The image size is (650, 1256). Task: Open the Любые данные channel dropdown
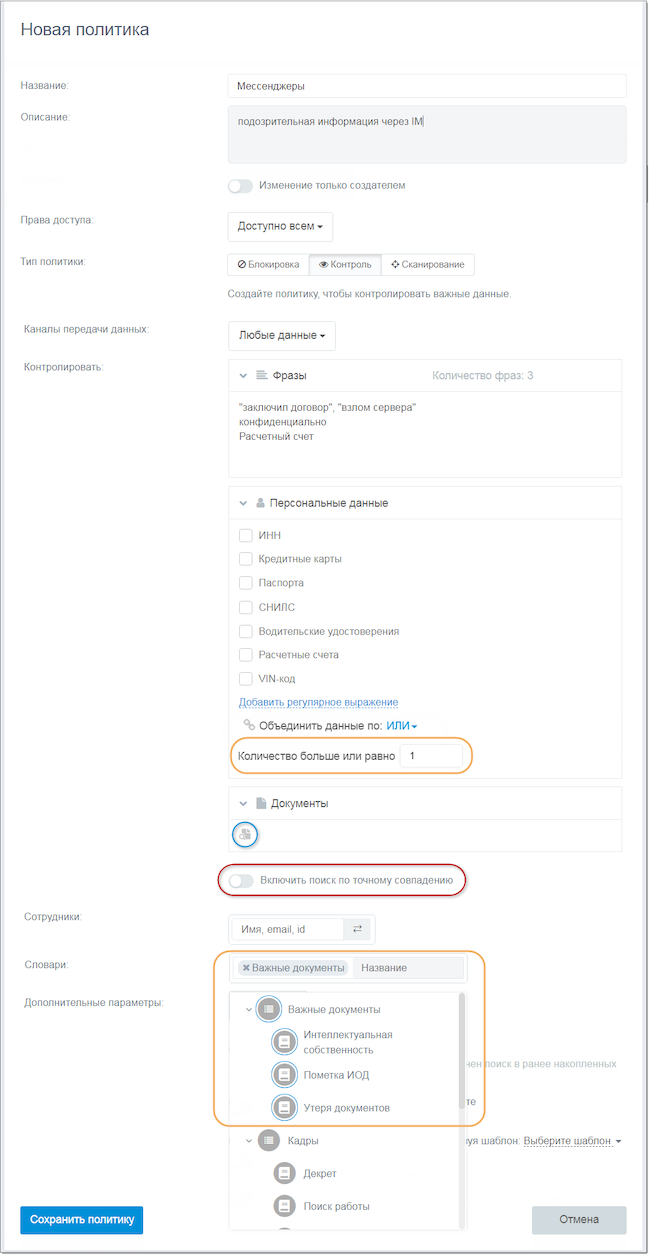[x=281, y=335]
